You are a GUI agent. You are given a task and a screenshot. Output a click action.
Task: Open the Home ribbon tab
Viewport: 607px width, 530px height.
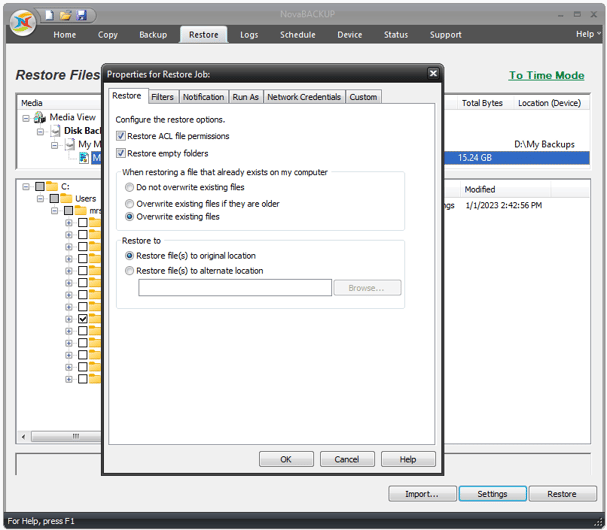tap(65, 35)
